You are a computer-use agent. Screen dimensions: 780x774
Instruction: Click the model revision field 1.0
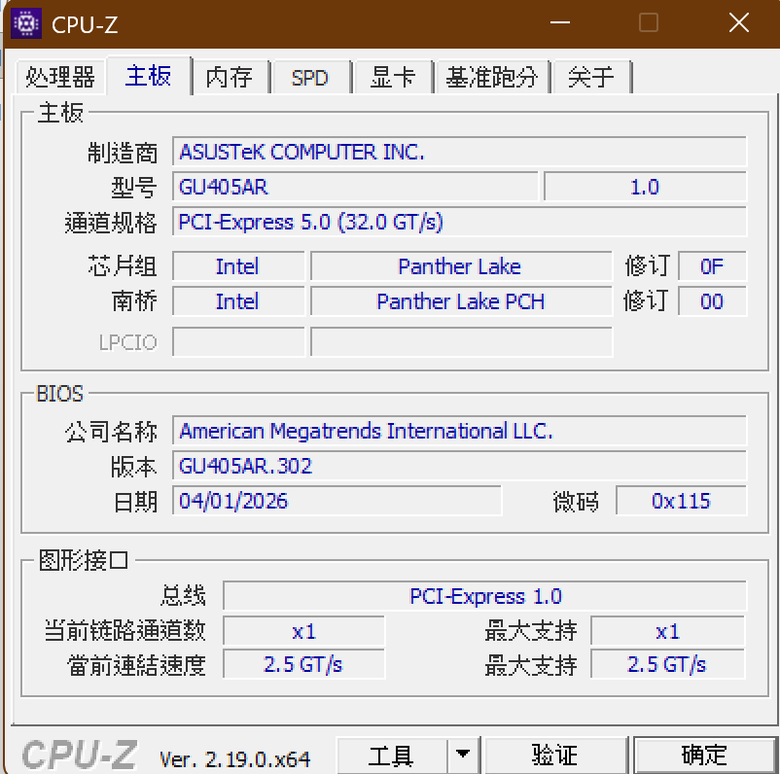[x=645, y=187]
